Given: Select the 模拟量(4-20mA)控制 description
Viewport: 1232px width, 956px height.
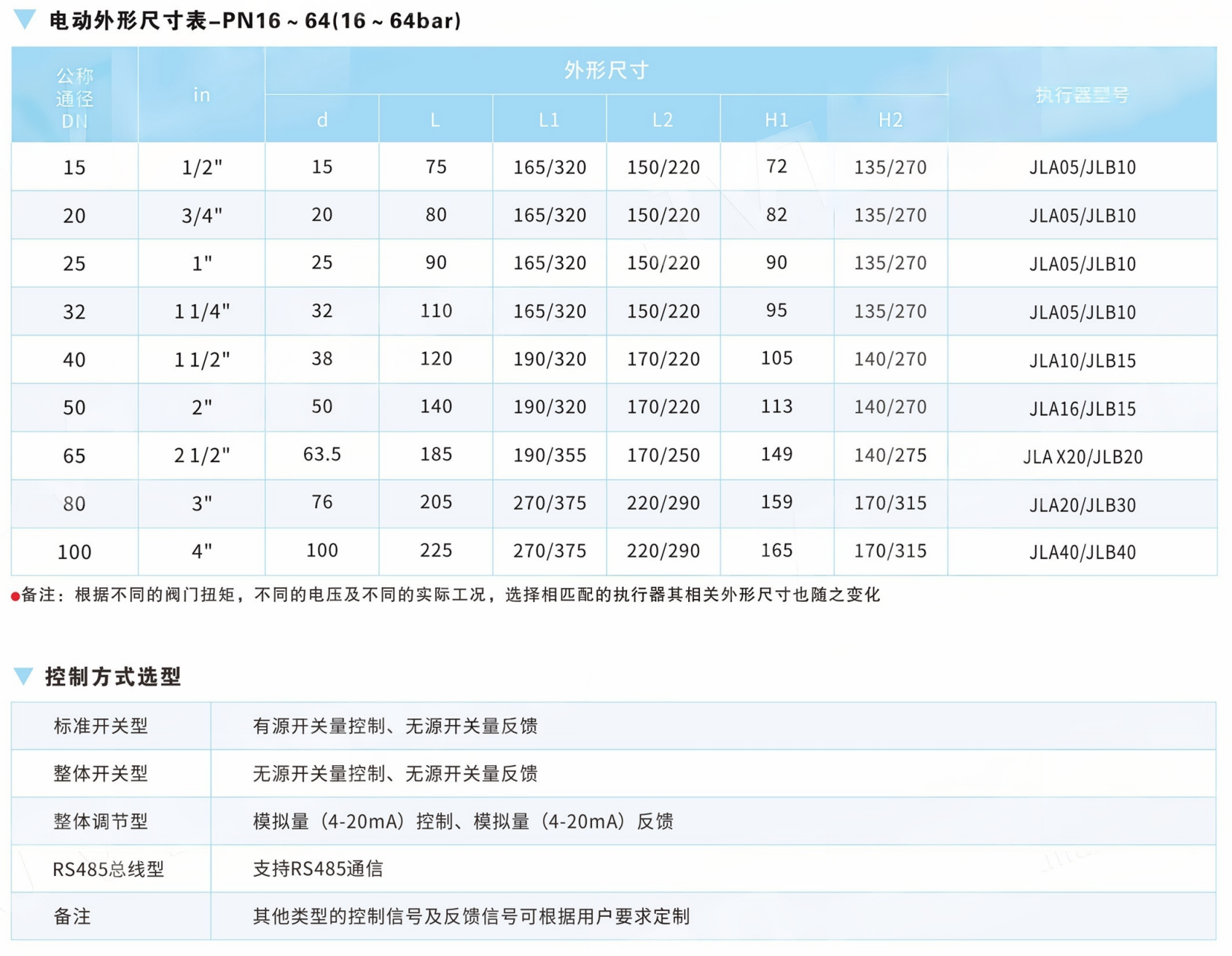Looking at the screenshot, I should click(463, 821).
